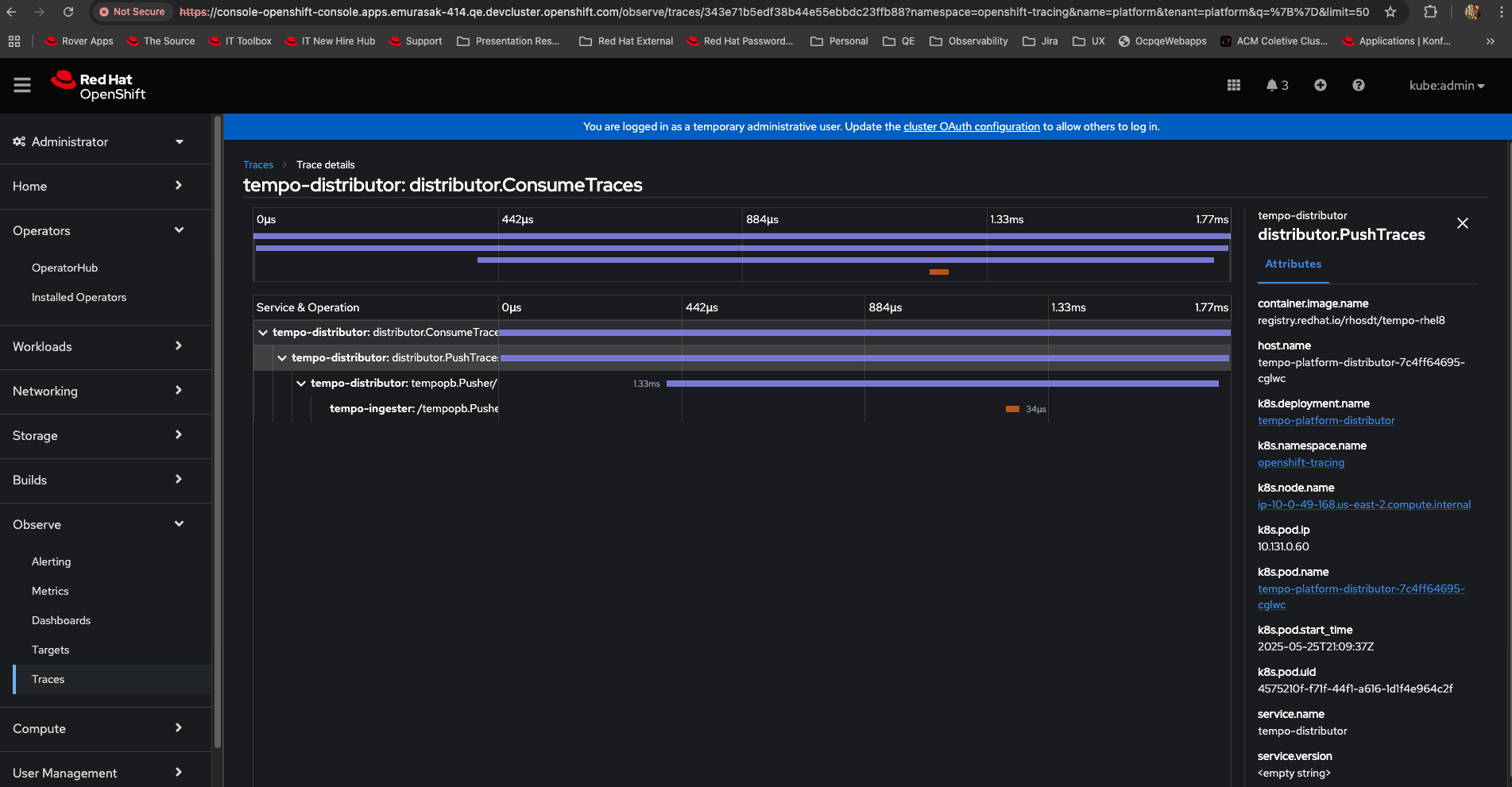The width and height of the screenshot is (1512, 787).
Task: Click the Red Hat OpenShift logo
Action: 98,86
